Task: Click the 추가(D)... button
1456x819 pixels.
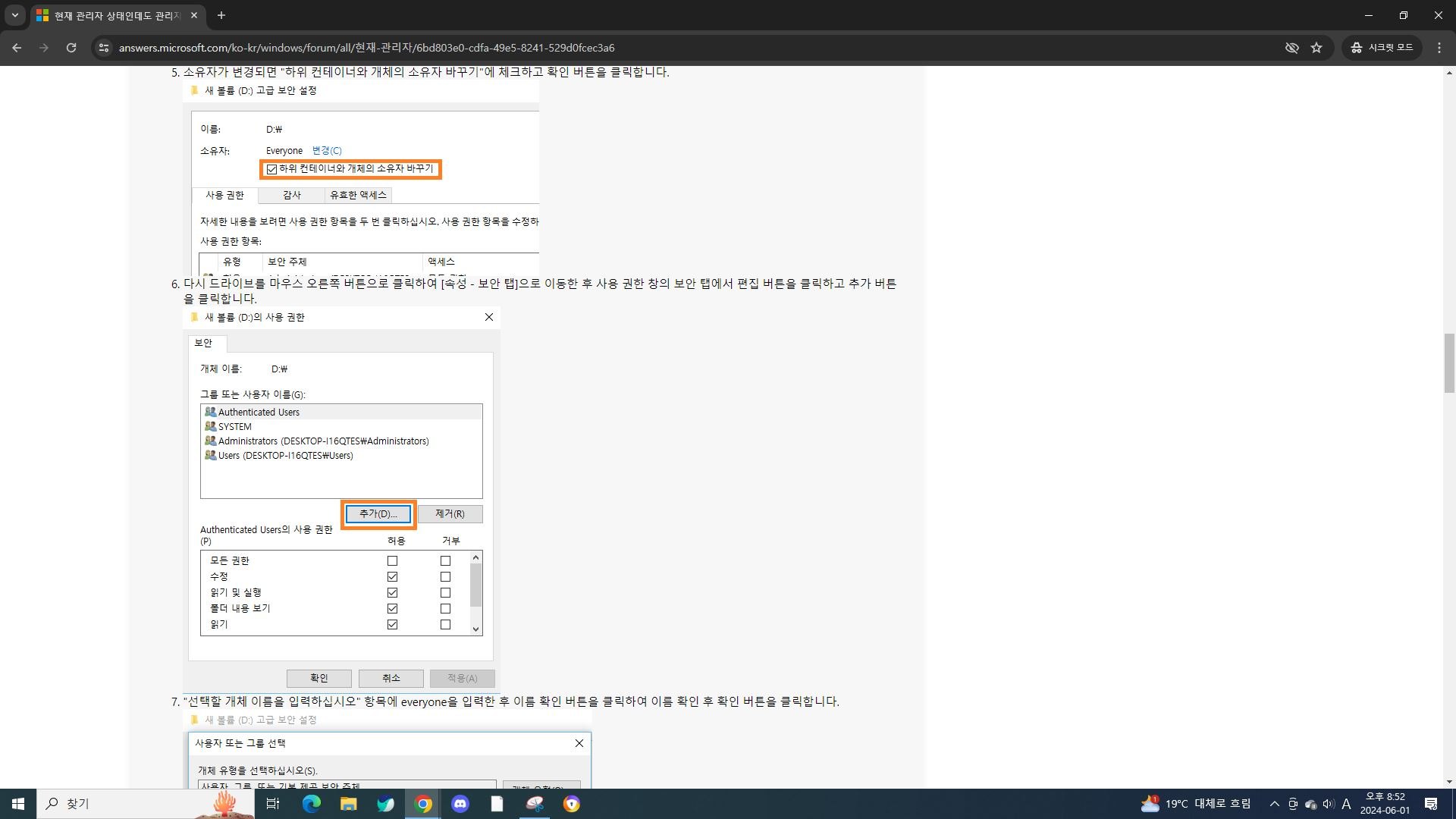Action: [x=378, y=514]
